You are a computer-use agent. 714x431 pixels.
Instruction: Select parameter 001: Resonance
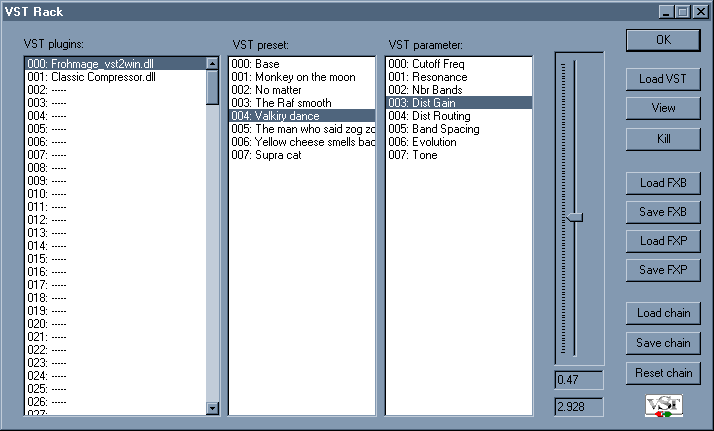click(459, 77)
